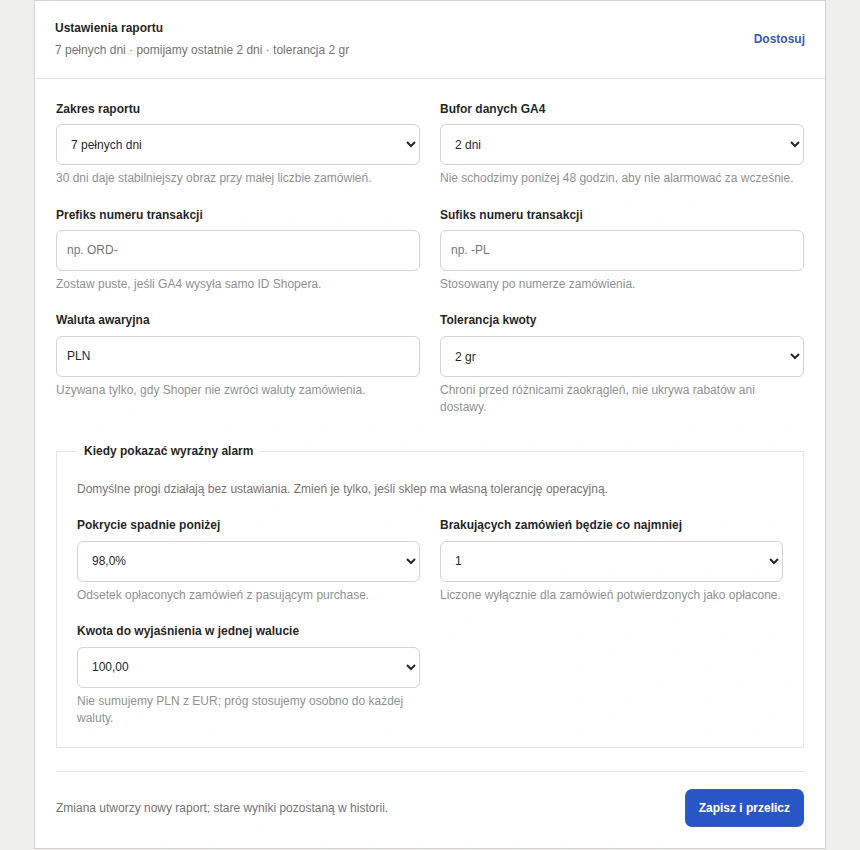
Task: Expand Kwota do wyjaśnienia w jednej walucie
Action: click(x=248, y=667)
